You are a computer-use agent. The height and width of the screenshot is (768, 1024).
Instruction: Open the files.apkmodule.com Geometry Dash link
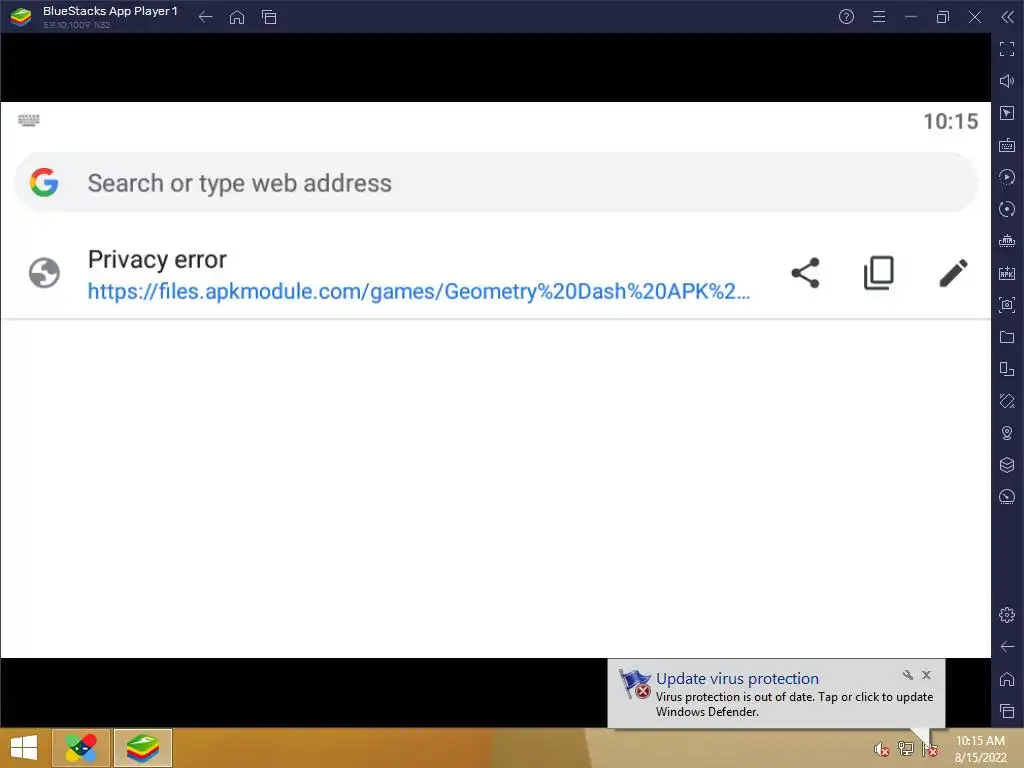click(x=419, y=291)
